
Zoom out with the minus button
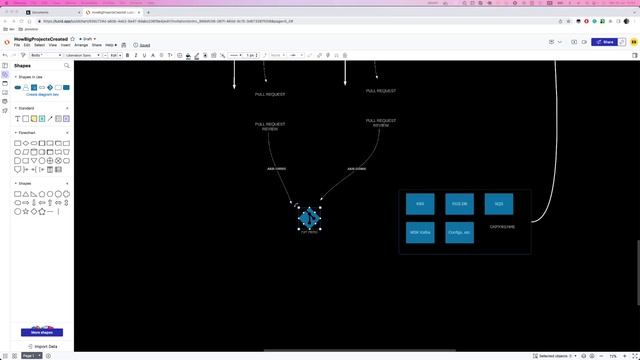pos(601,356)
